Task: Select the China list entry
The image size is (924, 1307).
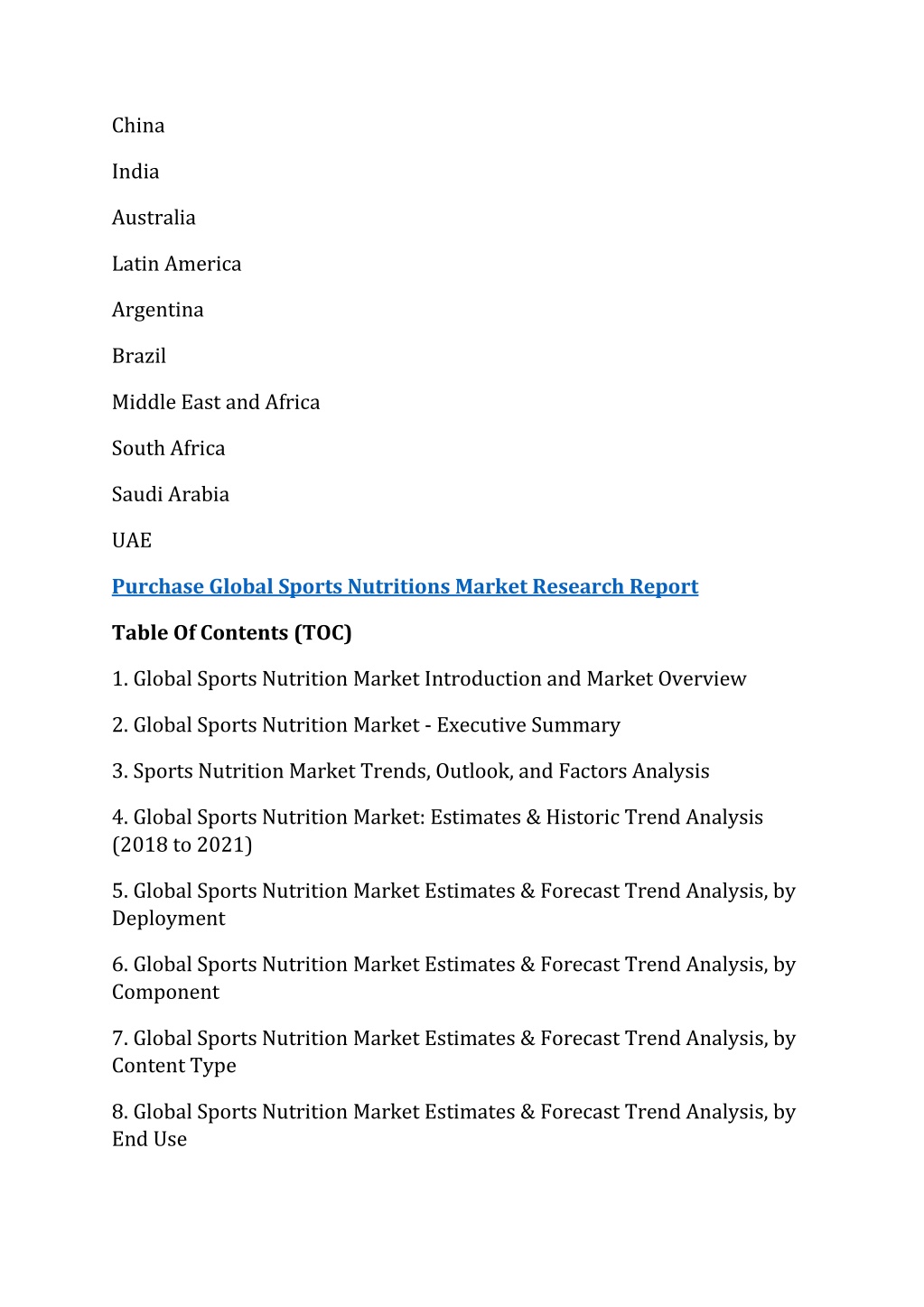Action: coord(138,126)
